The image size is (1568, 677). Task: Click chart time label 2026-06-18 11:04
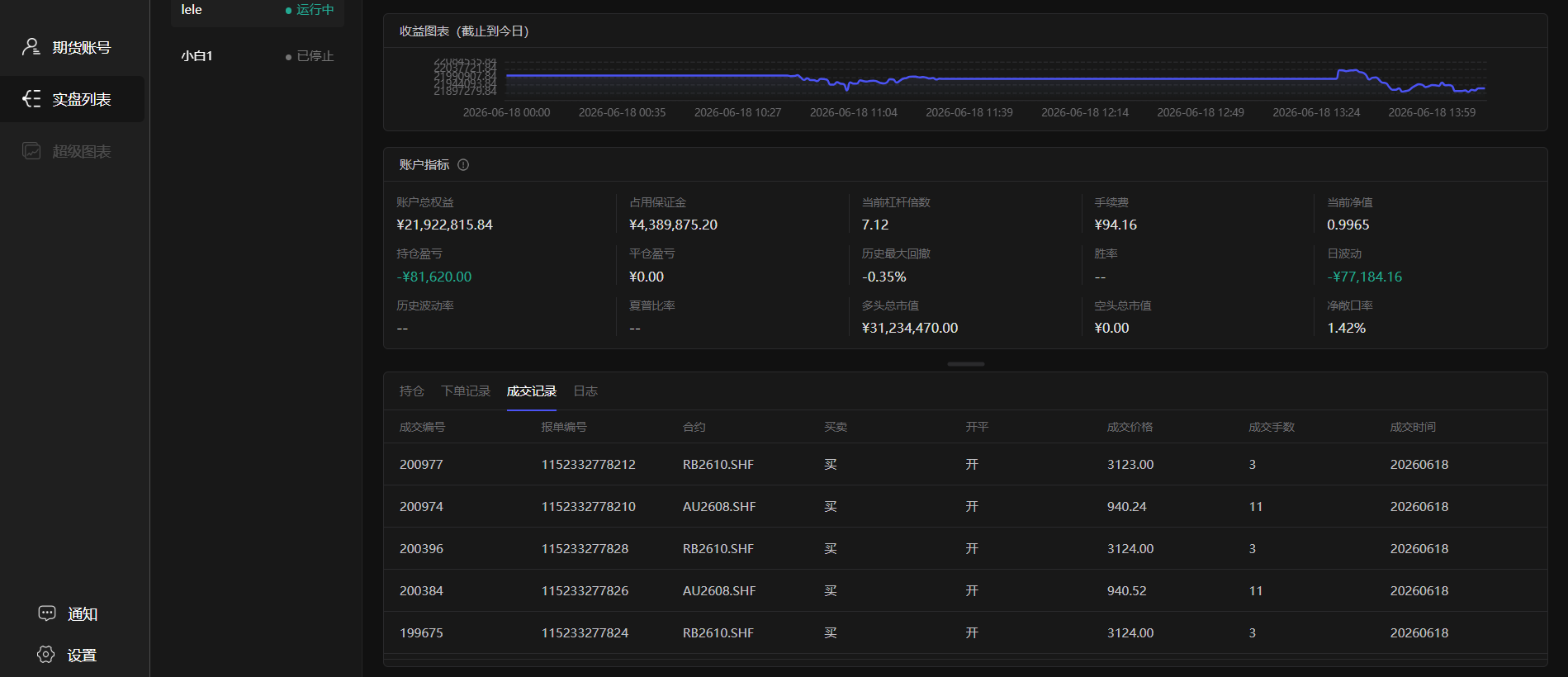tap(853, 112)
